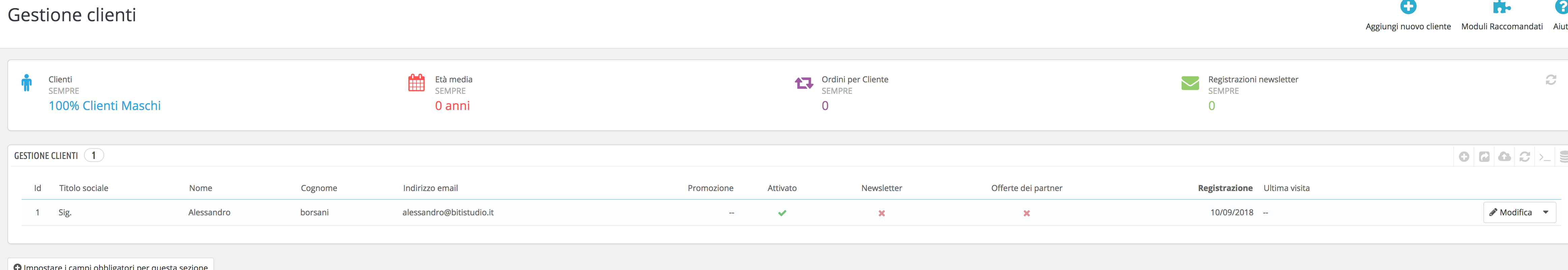The image size is (1568, 270).
Task: Toggle Attivato status green checkmark
Action: tap(782, 213)
